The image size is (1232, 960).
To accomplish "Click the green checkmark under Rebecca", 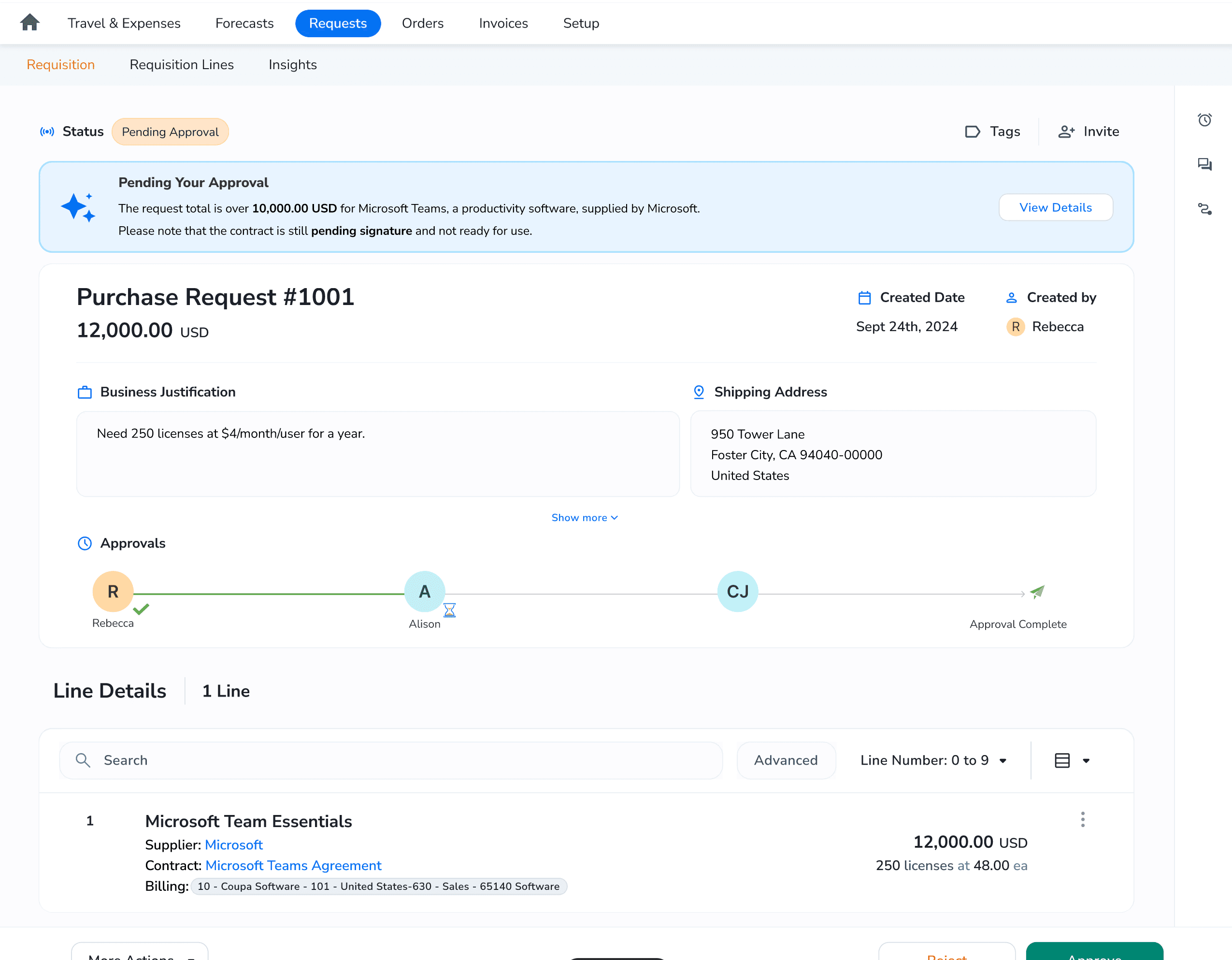I will click(141, 609).
